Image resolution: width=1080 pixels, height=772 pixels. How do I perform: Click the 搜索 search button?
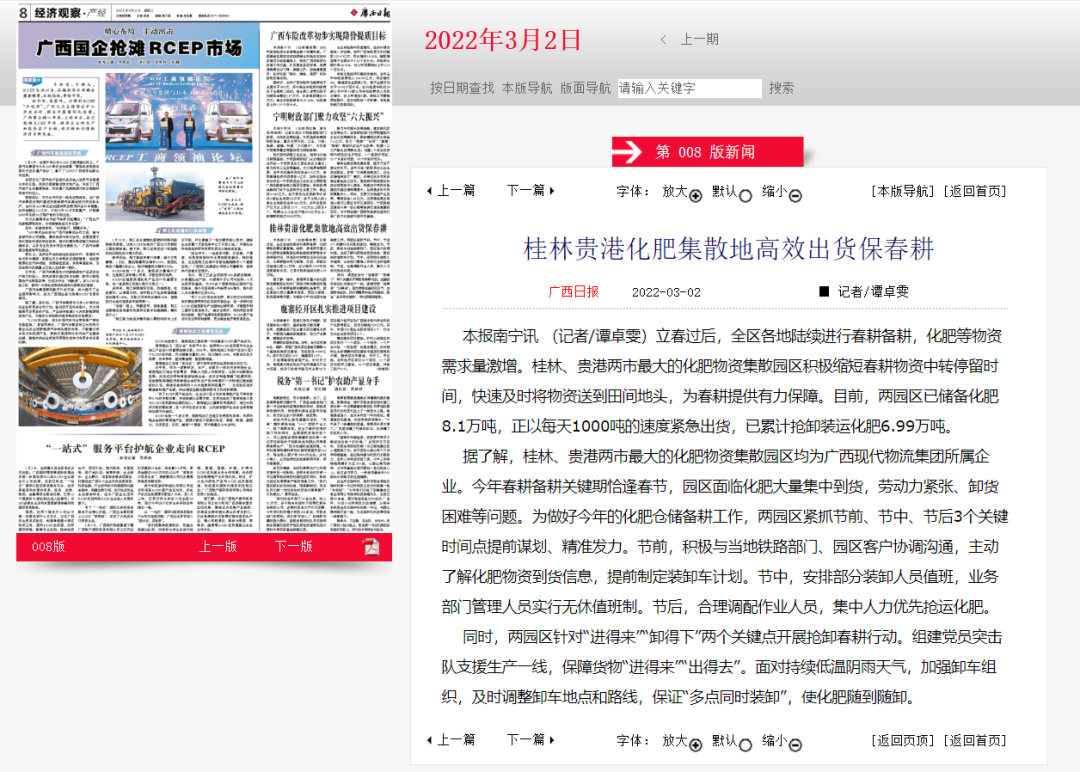pos(782,88)
